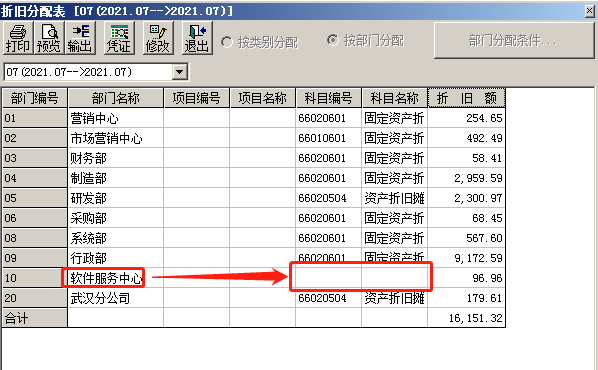Click depreciation amount 68.45
This screenshot has width=598, height=370.
(466, 218)
